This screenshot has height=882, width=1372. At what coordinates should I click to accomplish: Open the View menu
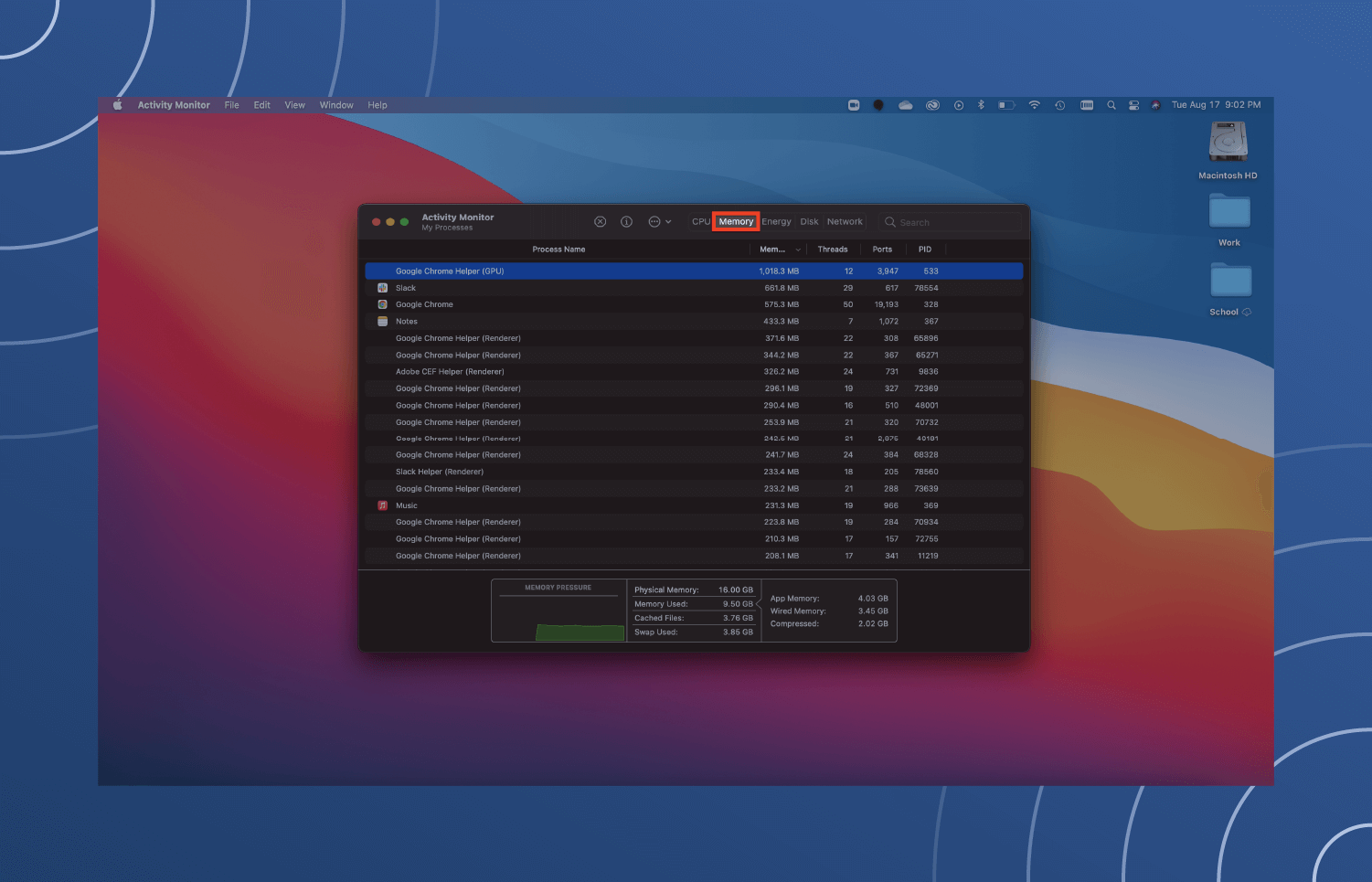coord(294,104)
